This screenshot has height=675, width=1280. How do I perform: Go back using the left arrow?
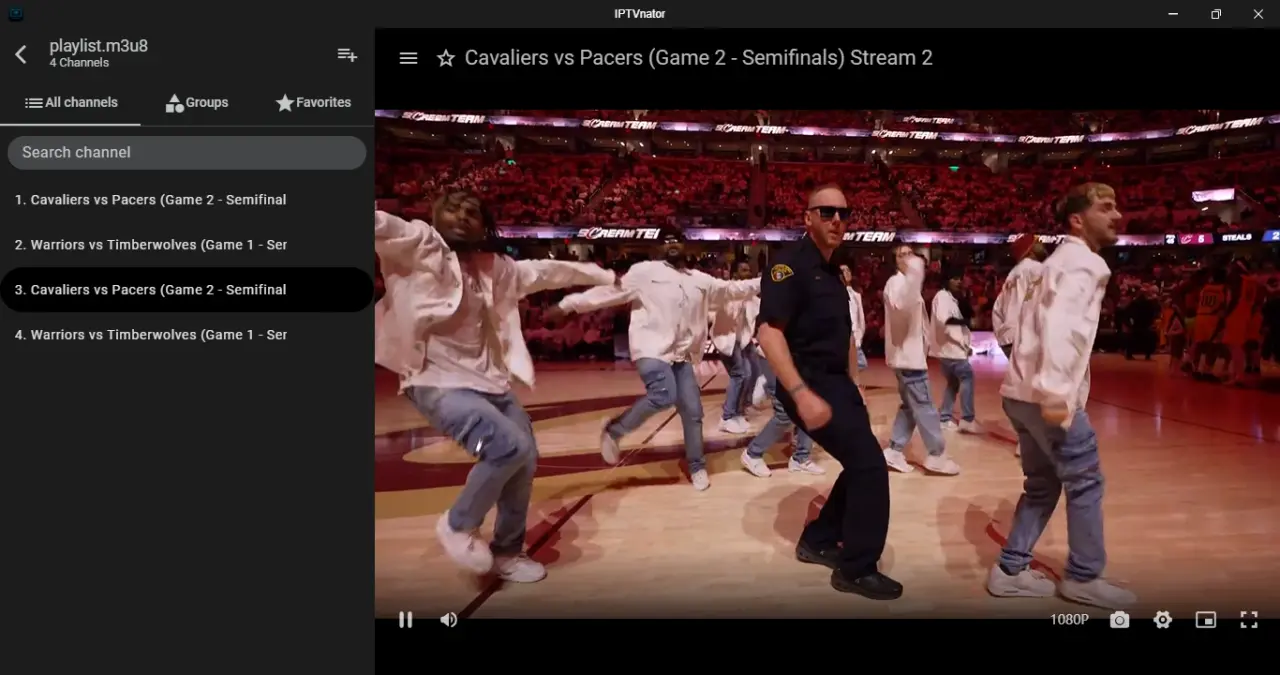coord(21,55)
